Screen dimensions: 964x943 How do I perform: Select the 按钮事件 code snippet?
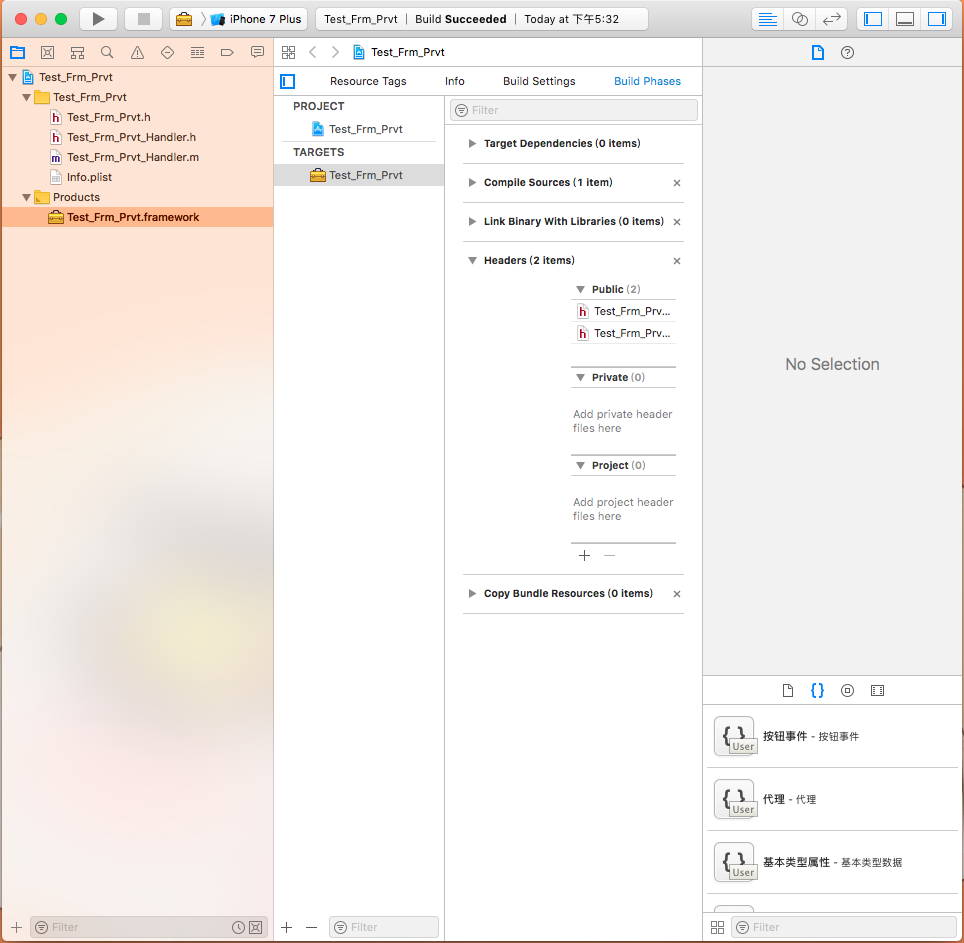click(832, 736)
